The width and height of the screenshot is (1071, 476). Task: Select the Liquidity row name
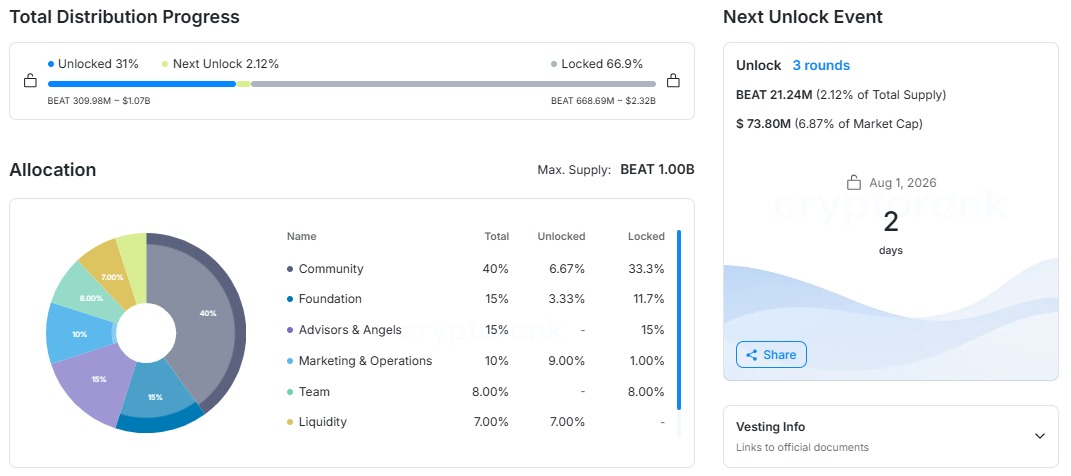322,422
